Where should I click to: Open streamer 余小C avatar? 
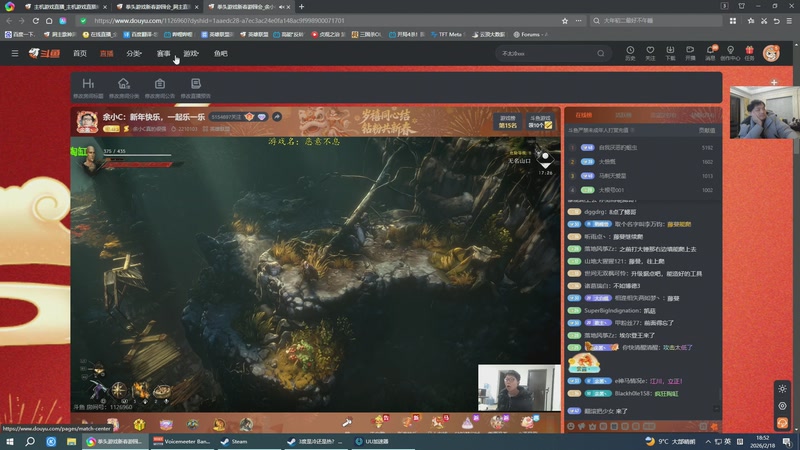pyautogui.click(x=87, y=122)
